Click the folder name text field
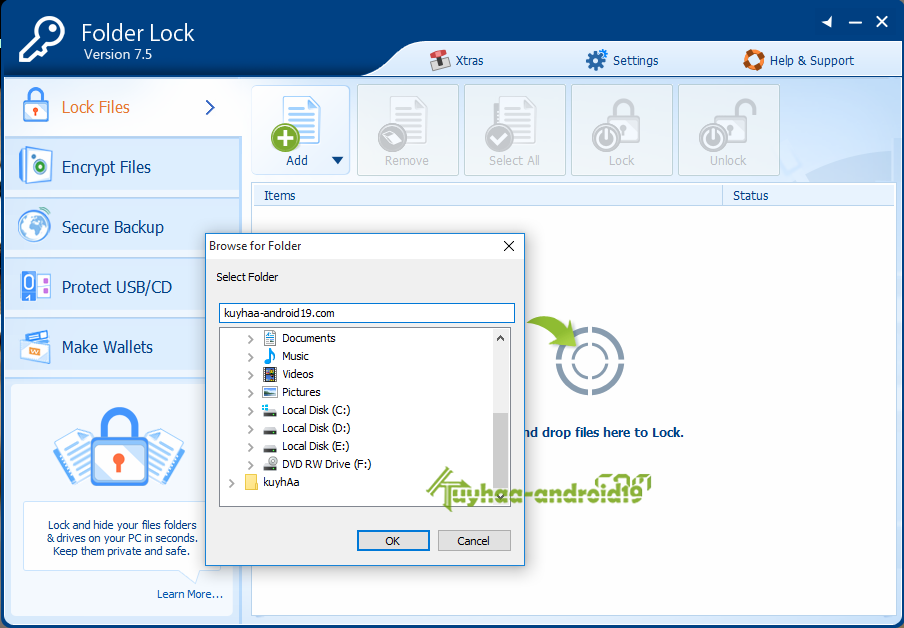 click(x=367, y=313)
